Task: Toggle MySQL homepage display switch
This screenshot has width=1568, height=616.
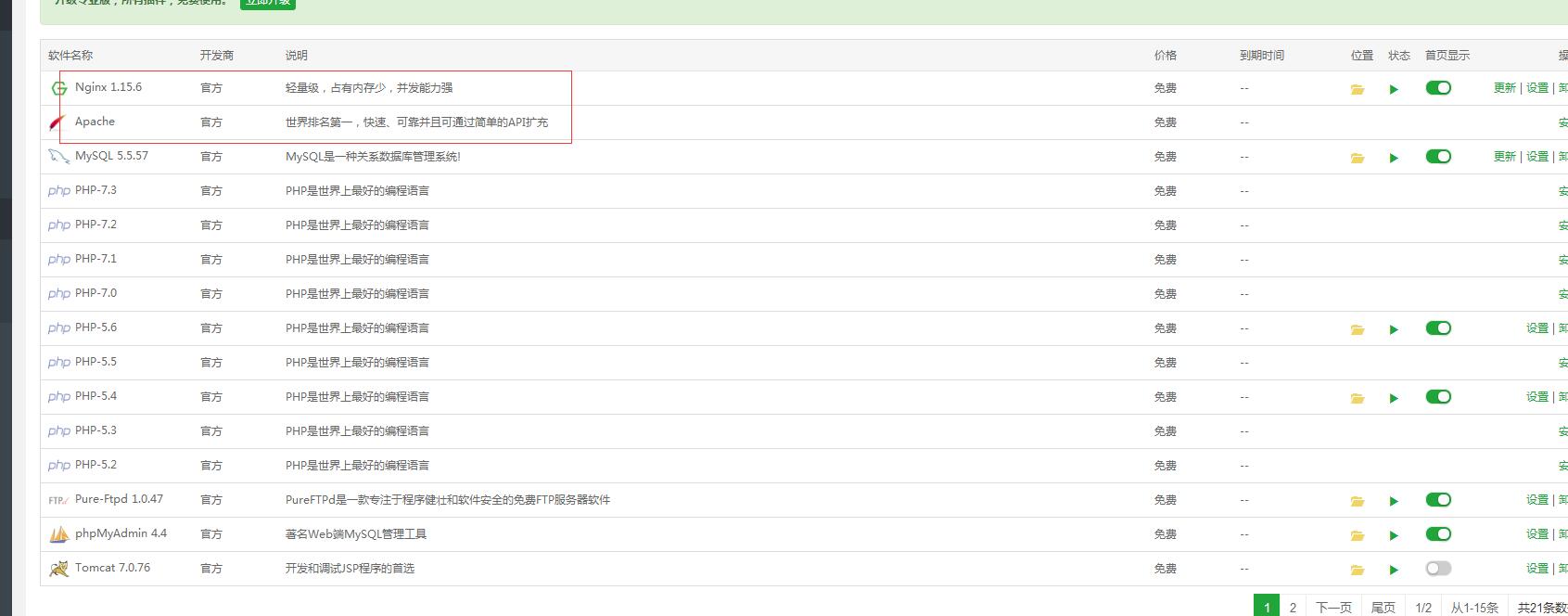Action: pos(1438,156)
